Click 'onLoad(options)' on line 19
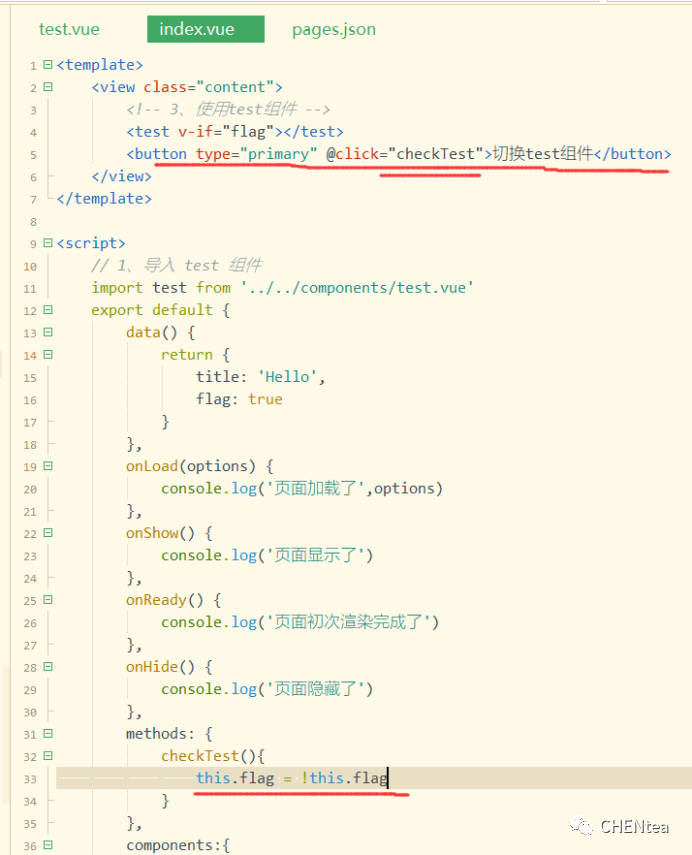692x855 pixels. pyautogui.click(x=191, y=466)
